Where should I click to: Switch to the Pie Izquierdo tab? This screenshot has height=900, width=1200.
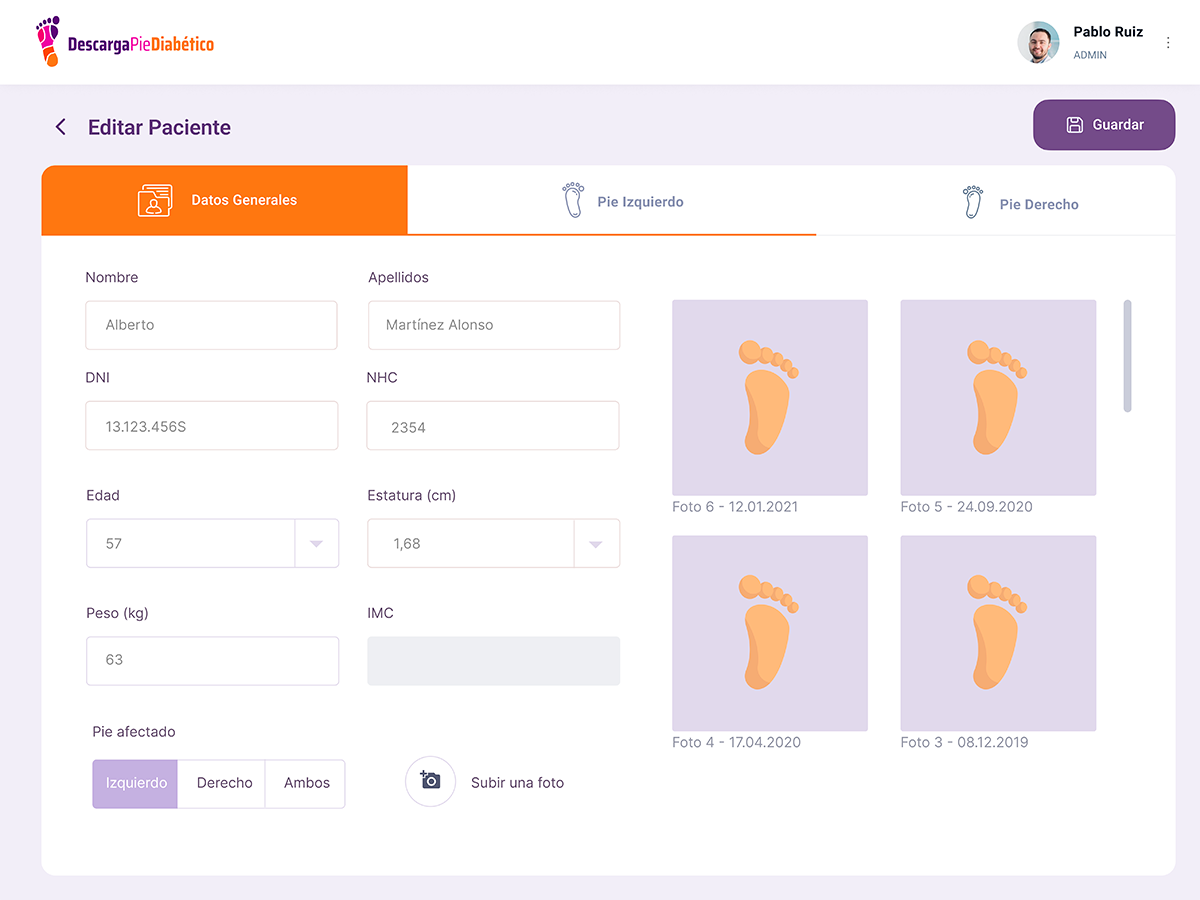640,201
